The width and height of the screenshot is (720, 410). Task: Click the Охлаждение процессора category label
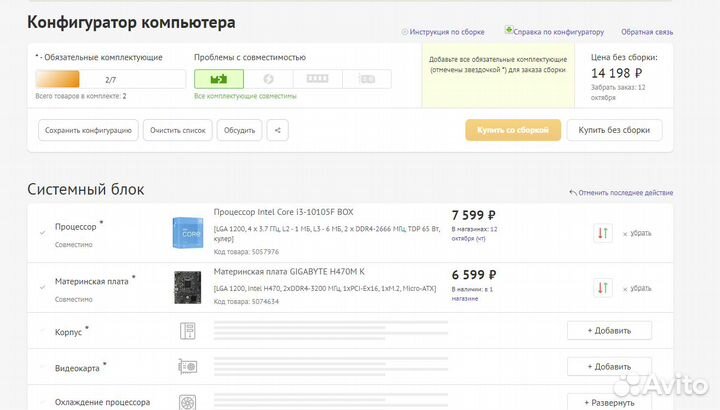coord(102,402)
